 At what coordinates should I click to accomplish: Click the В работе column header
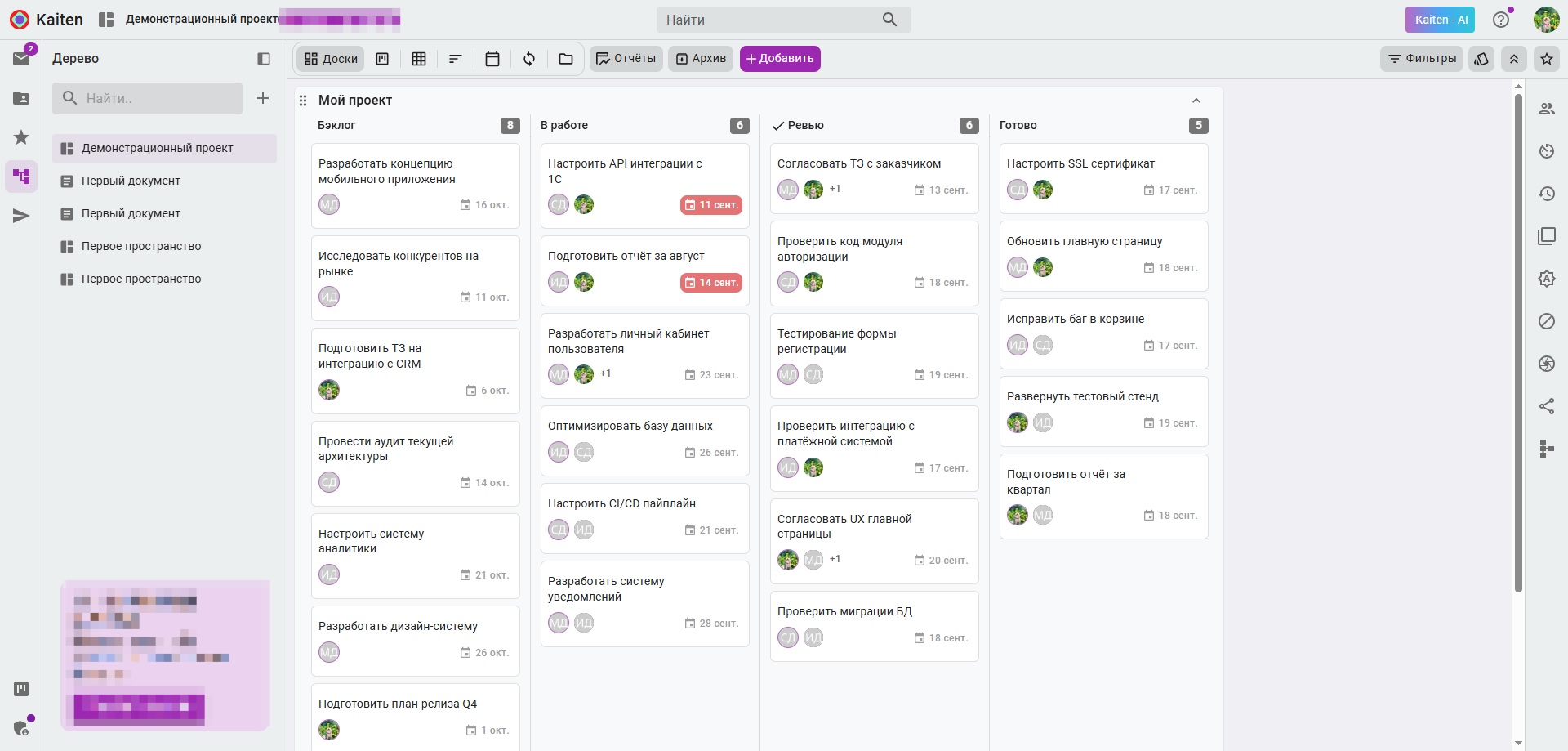pos(564,125)
